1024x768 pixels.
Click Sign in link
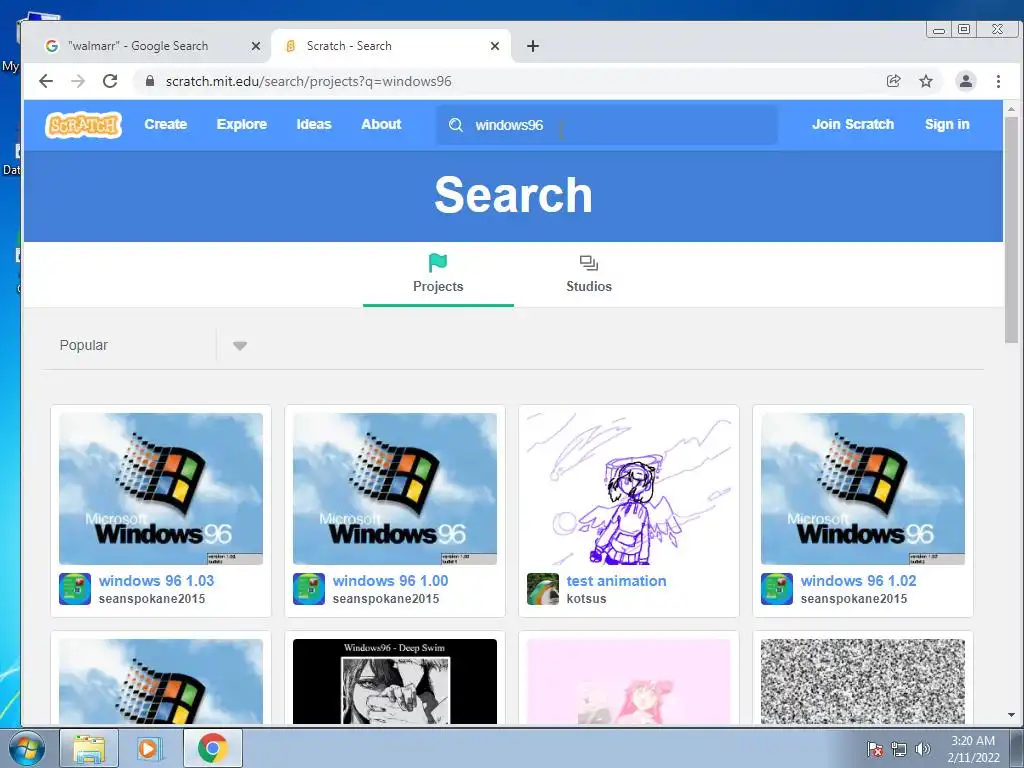coord(947,124)
